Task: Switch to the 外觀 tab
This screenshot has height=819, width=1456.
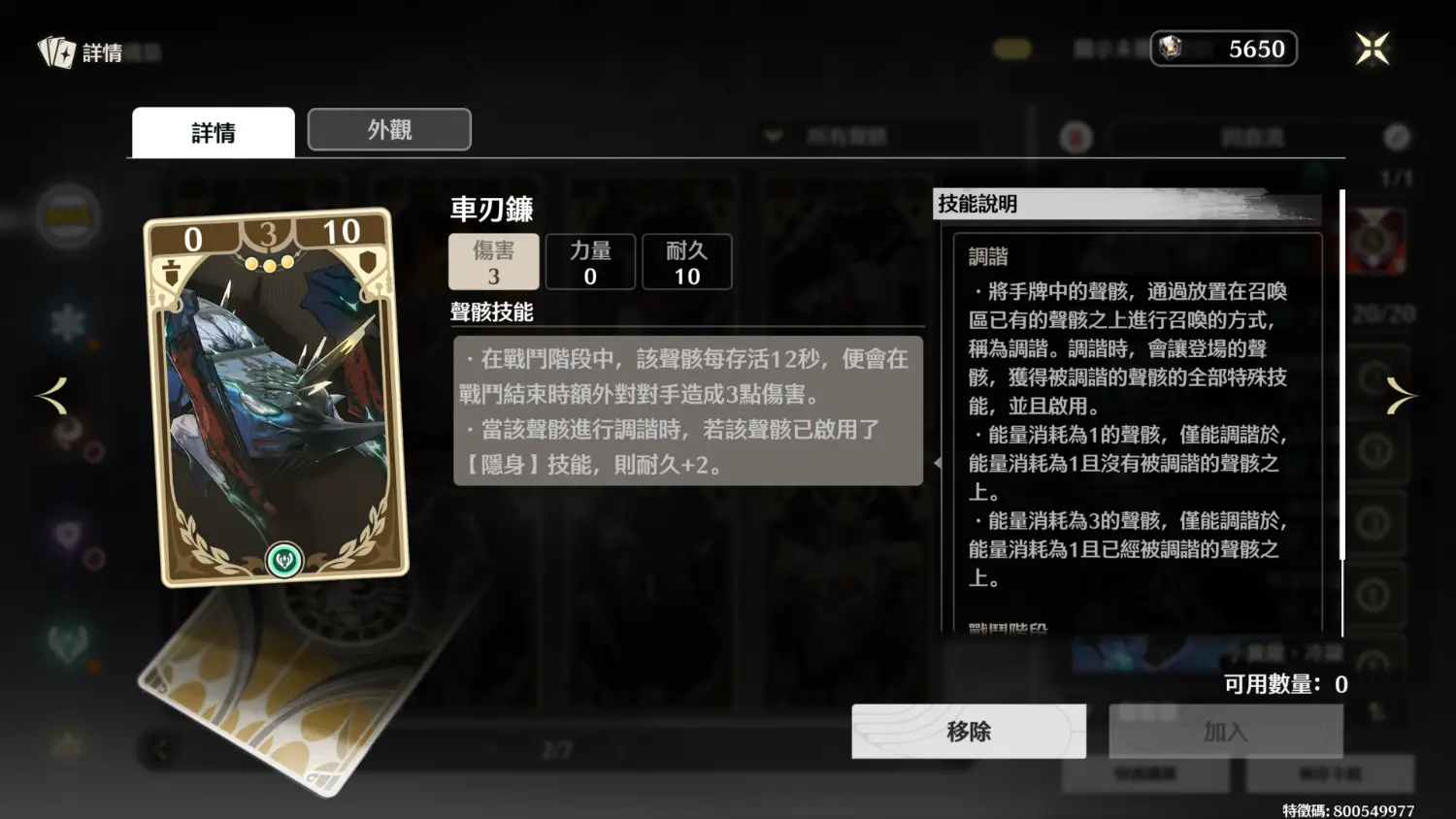Action: tap(389, 130)
